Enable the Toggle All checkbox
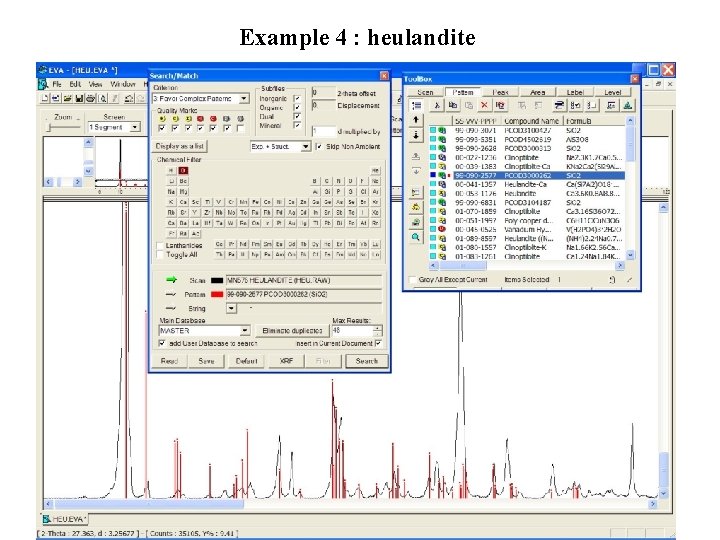Screen dimensions: 720x540 pyautogui.click(x=160, y=254)
